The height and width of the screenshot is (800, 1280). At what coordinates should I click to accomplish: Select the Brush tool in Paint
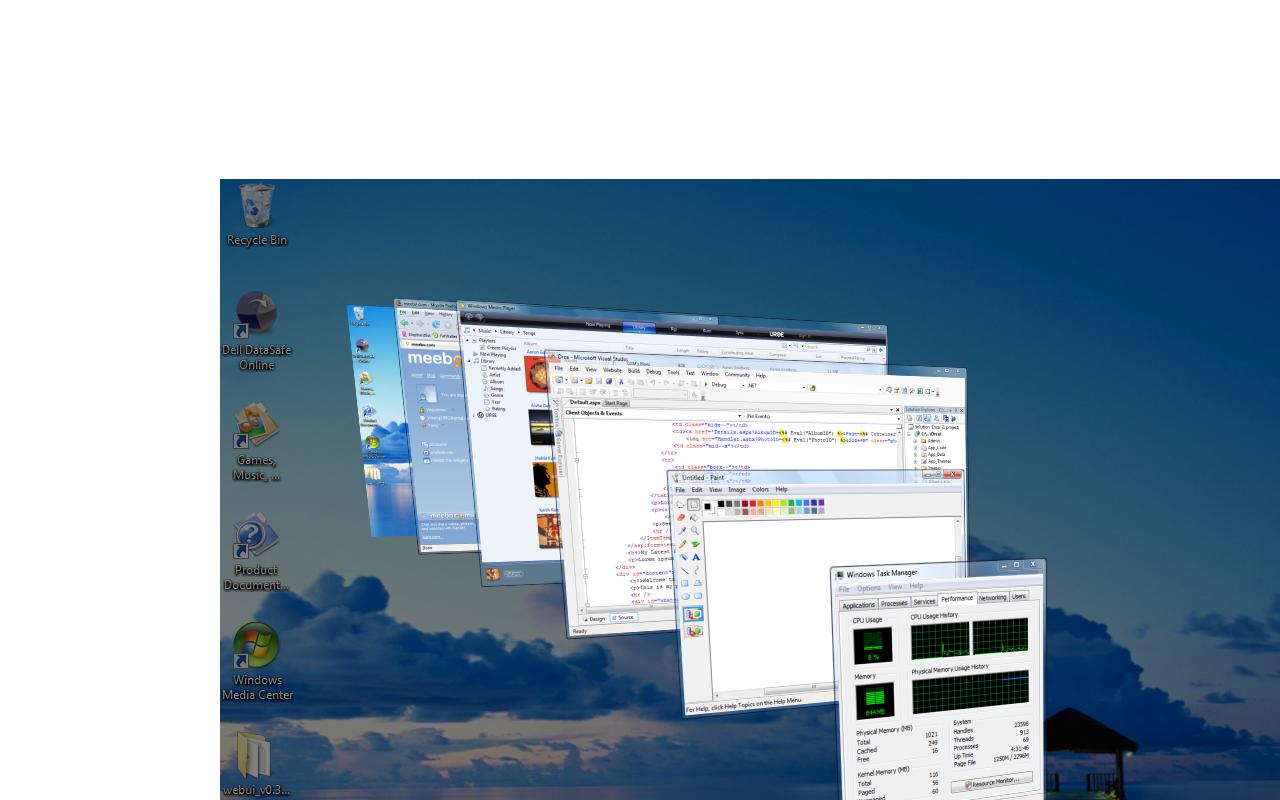click(x=694, y=544)
